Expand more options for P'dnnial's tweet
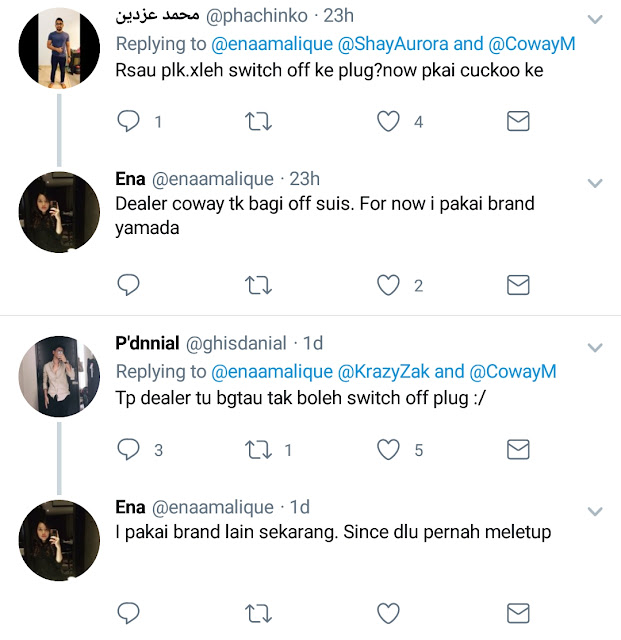The image size is (621, 640). (595, 347)
